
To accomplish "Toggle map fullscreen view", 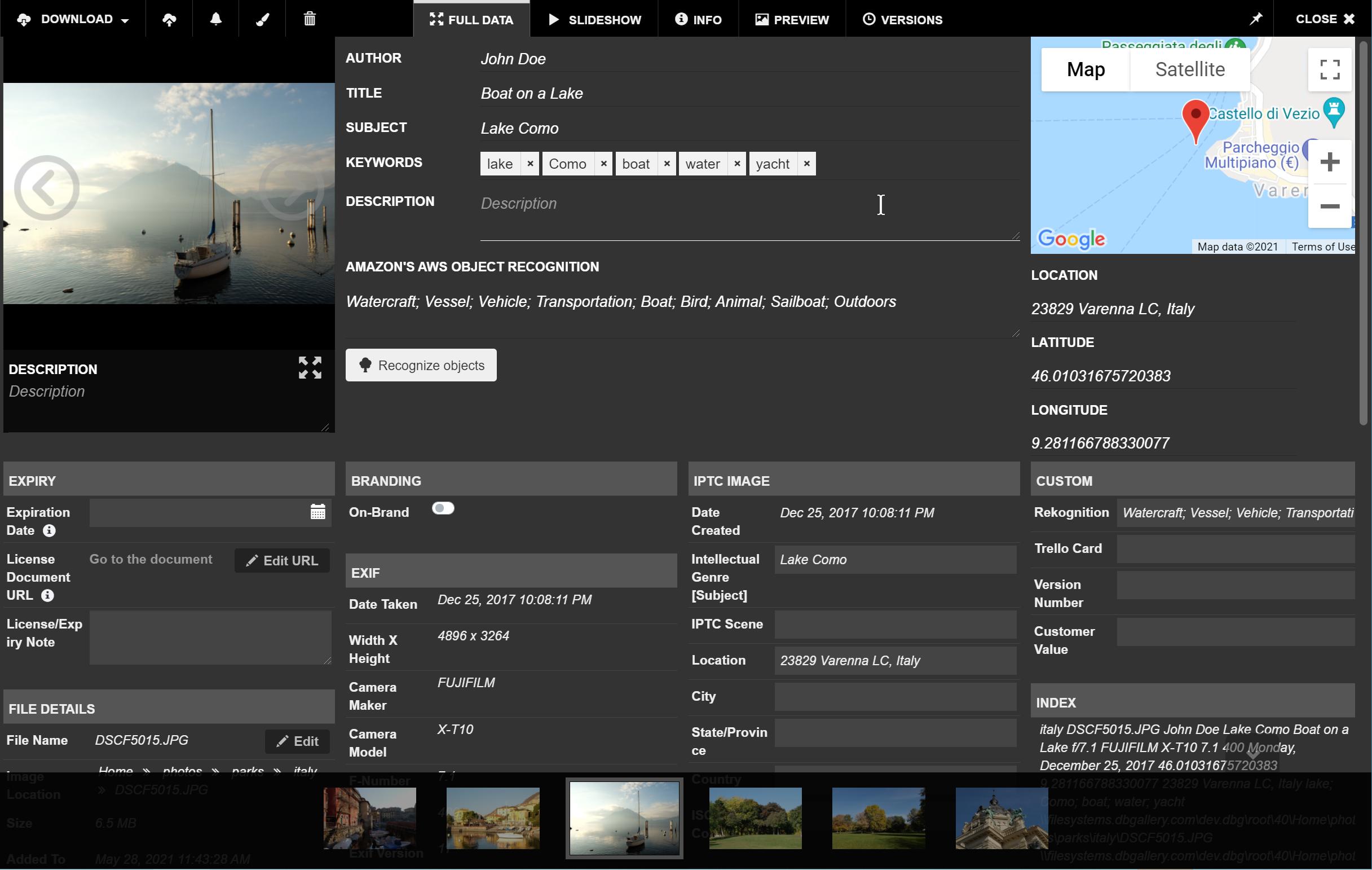I will (x=1329, y=69).
